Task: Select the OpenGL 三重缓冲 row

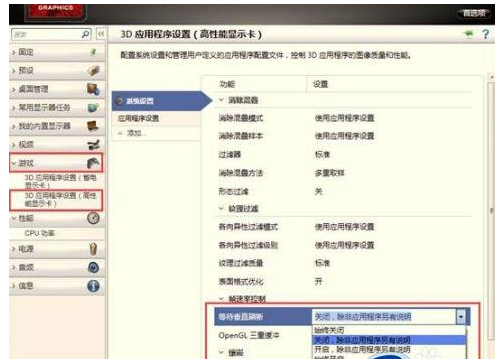Action: [x=249, y=335]
